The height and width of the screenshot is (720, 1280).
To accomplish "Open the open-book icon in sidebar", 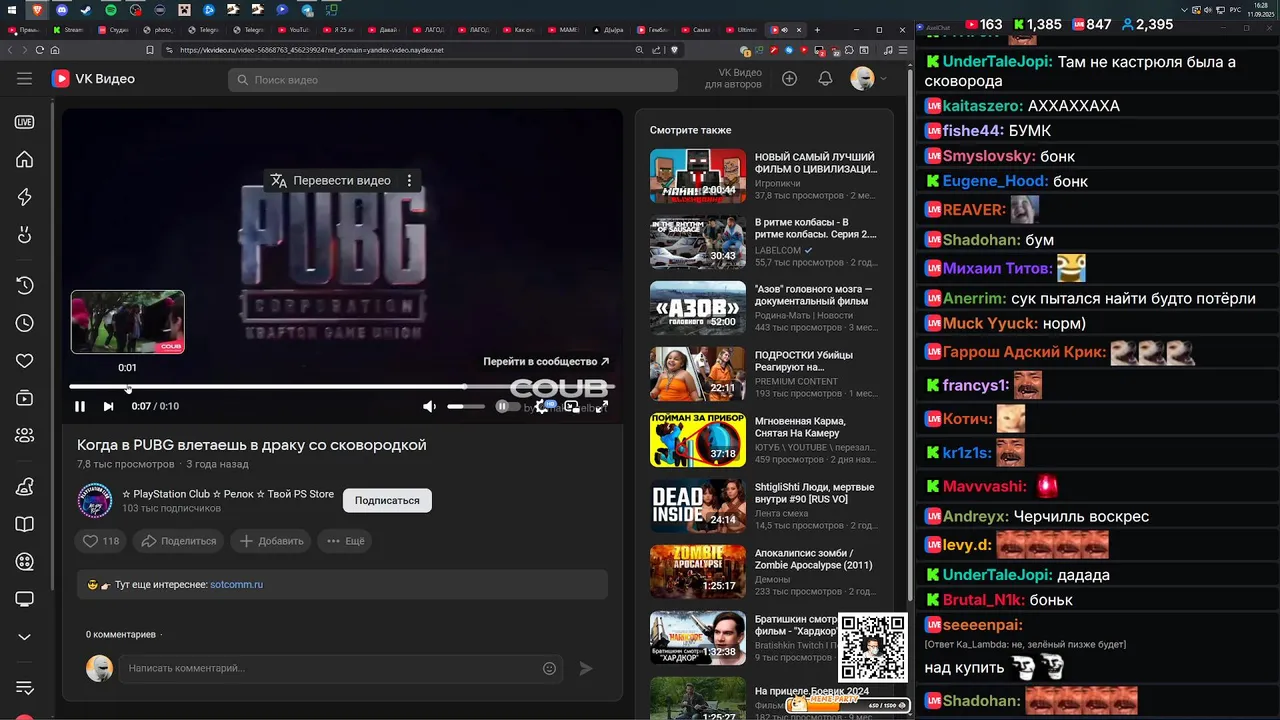I will point(25,524).
